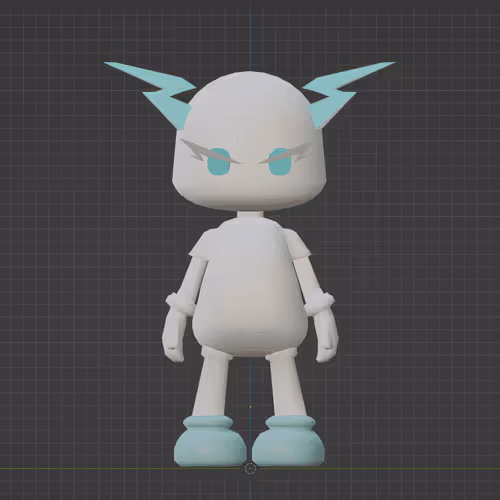Select the character's hand on screen-right
This screenshot has height=500, width=500.
coord(327,333)
